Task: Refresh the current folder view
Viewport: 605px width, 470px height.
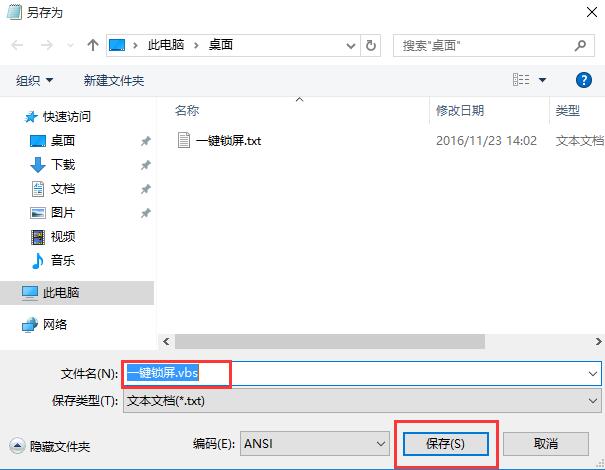Action: (x=370, y=46)
